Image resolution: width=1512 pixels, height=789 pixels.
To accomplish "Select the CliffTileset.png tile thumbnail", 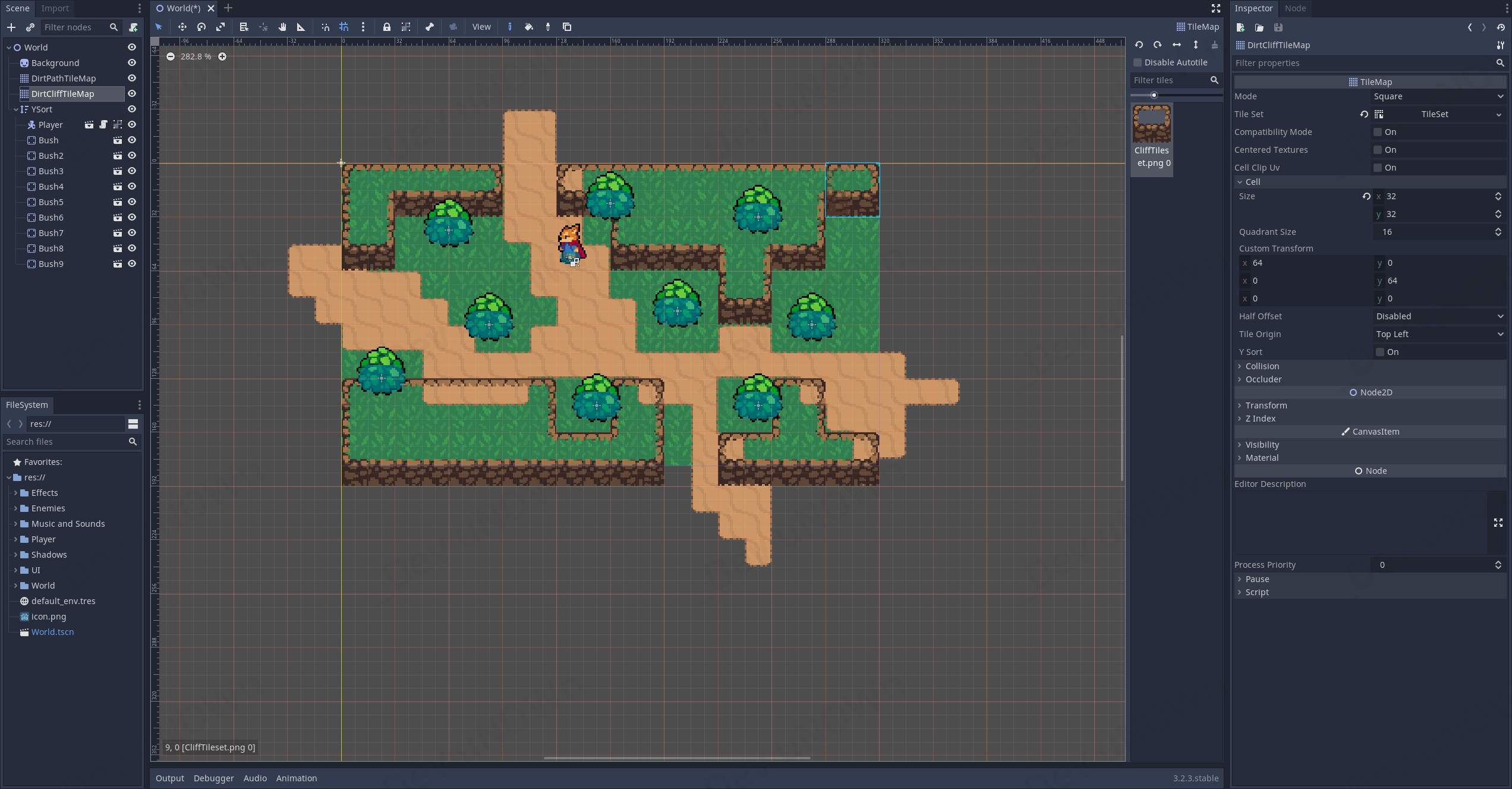I will [1151, 124].
